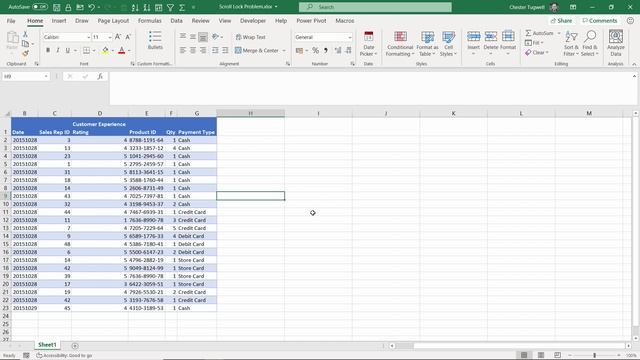
Task: Click Delete cells icon
Action: tap(491, 36)
